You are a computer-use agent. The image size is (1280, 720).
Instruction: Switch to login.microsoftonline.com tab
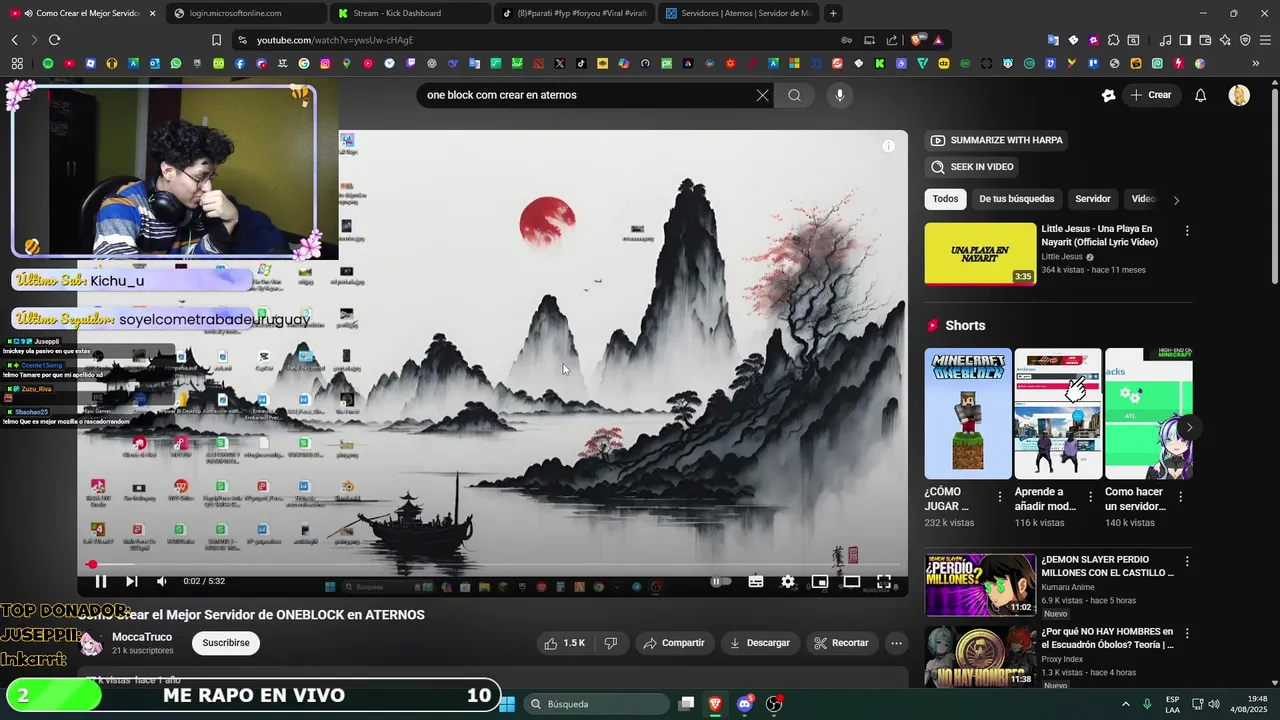(245, 13)
